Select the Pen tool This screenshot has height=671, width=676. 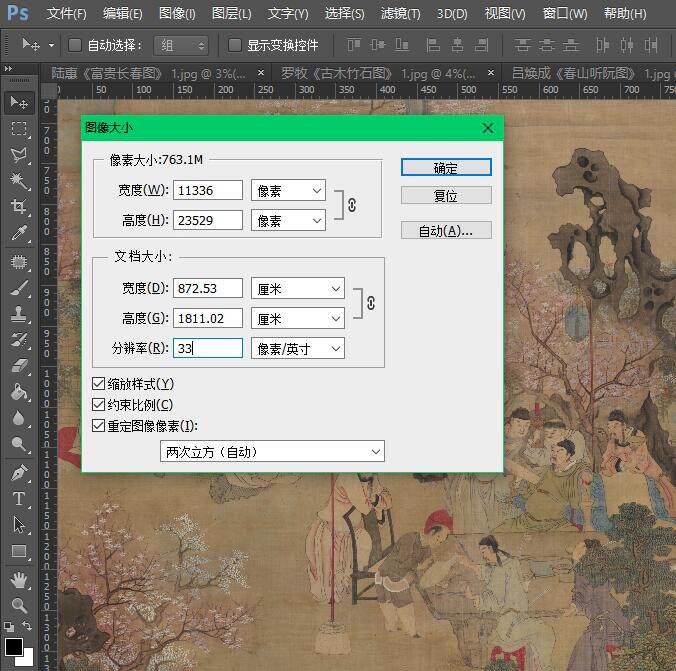point(19,473)
